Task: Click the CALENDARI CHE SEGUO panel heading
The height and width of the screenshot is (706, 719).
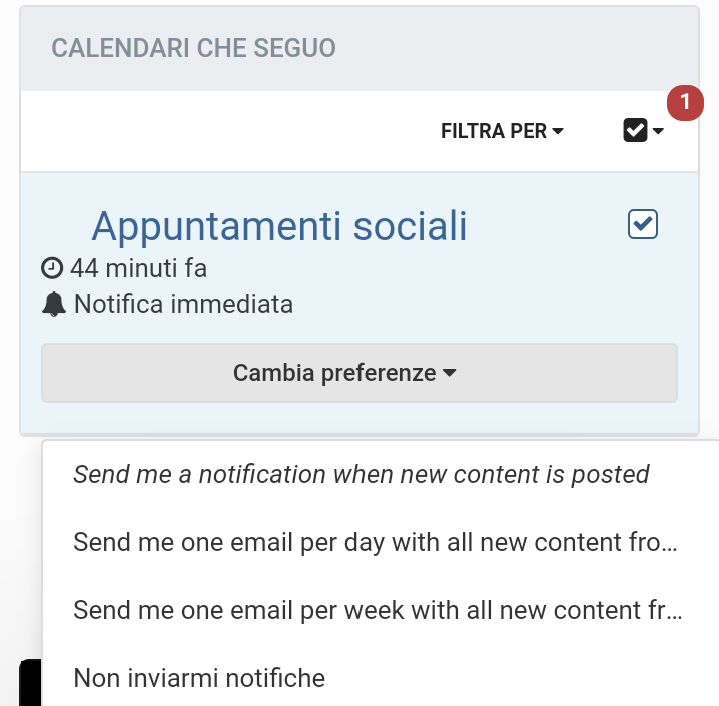Action: (x=193, y=48)
